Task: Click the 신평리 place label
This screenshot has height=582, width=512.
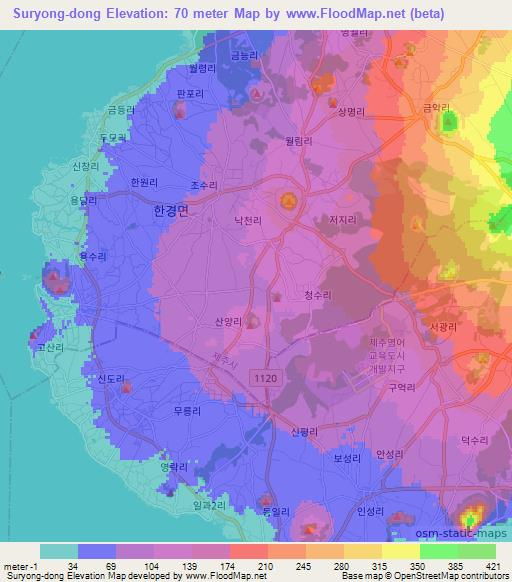Action: 305,432
